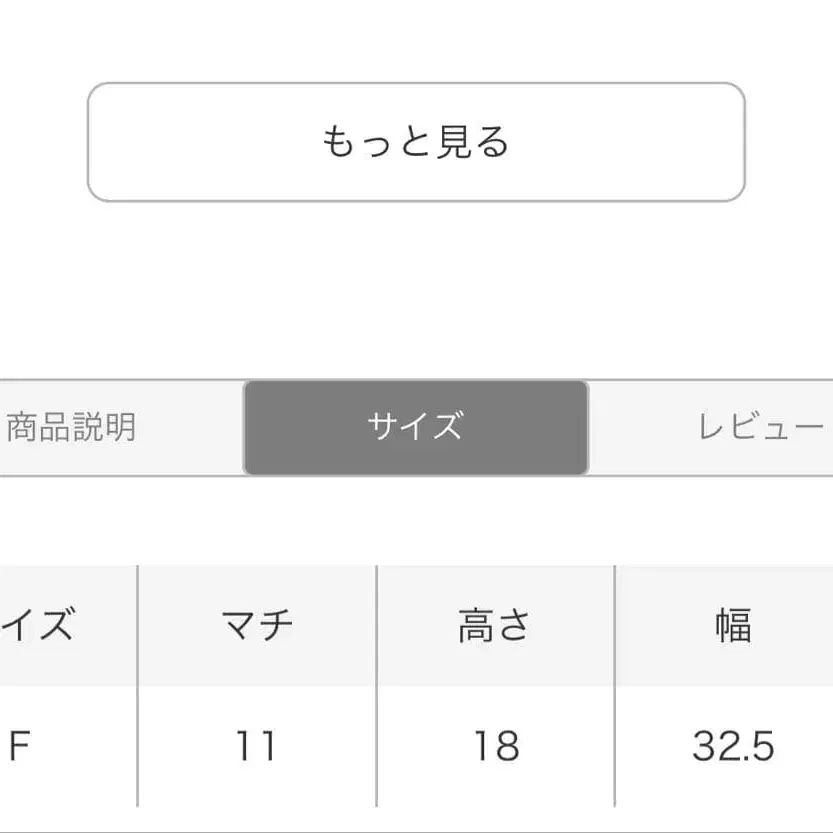833x833 pixels.
Task: Open customer reviews via レビュー
Action: 760,426
